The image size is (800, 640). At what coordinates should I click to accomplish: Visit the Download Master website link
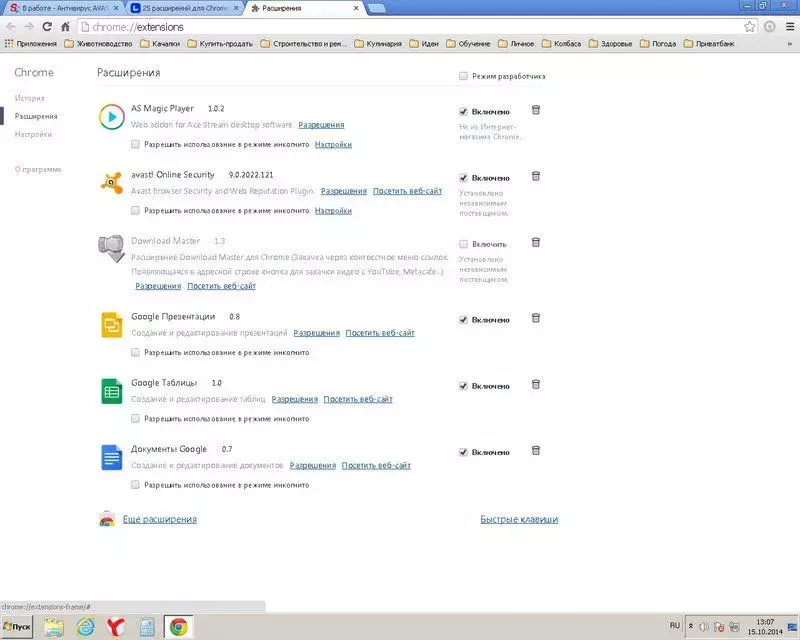click(221, 286)
